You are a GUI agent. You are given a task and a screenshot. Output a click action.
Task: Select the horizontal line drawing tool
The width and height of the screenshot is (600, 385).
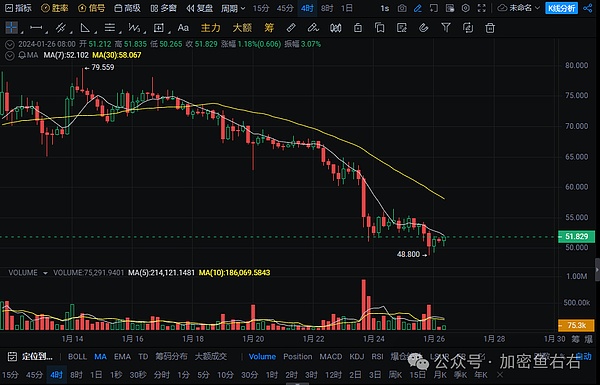click(36, 28)
